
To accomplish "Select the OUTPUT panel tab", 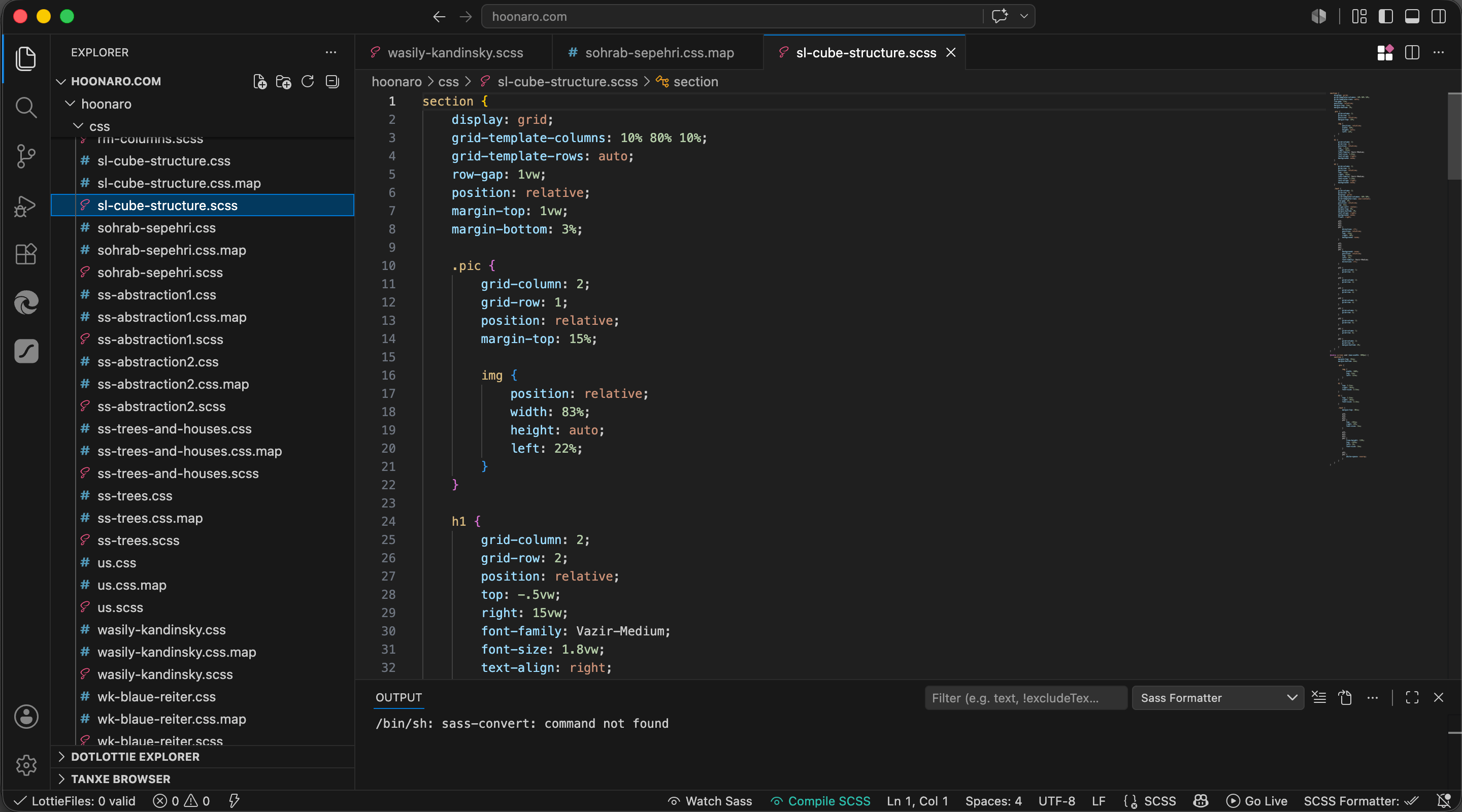I will tap(398, 697).
